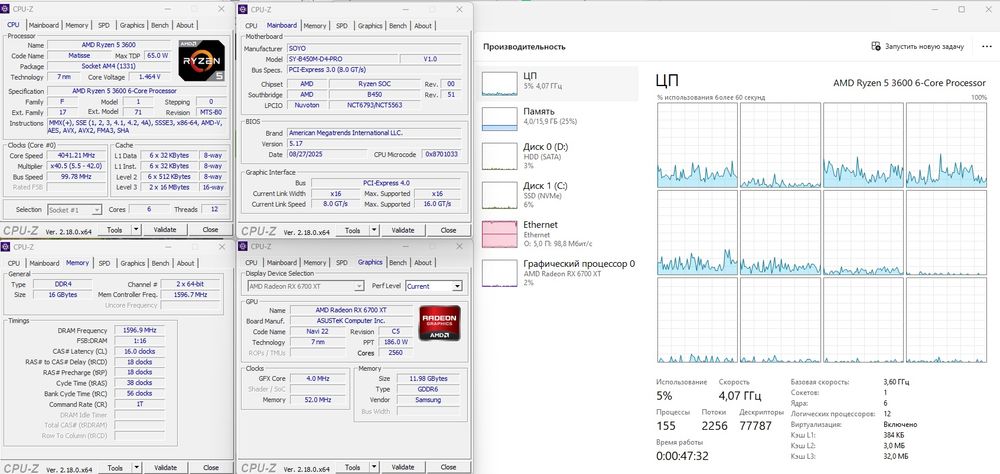Click Close in the CPU window
Viewport: 1000px width, 474px height.
(210, 230)
